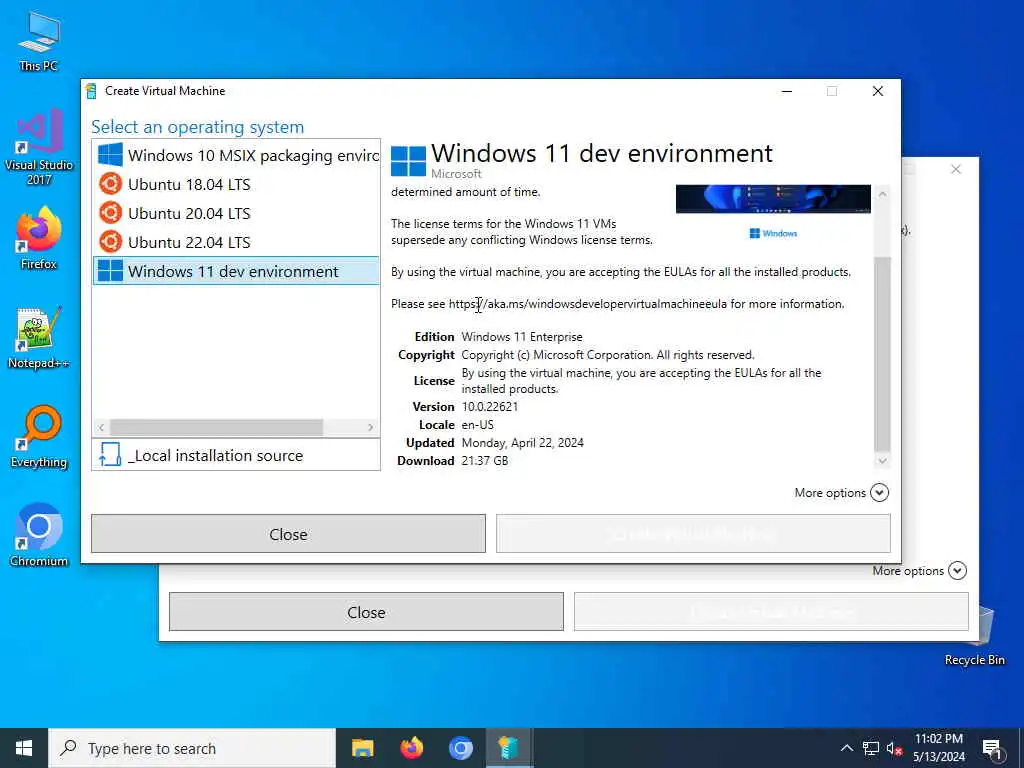Click the taskbar search box
Viewport: 1024px width, 768px height.
192,748
